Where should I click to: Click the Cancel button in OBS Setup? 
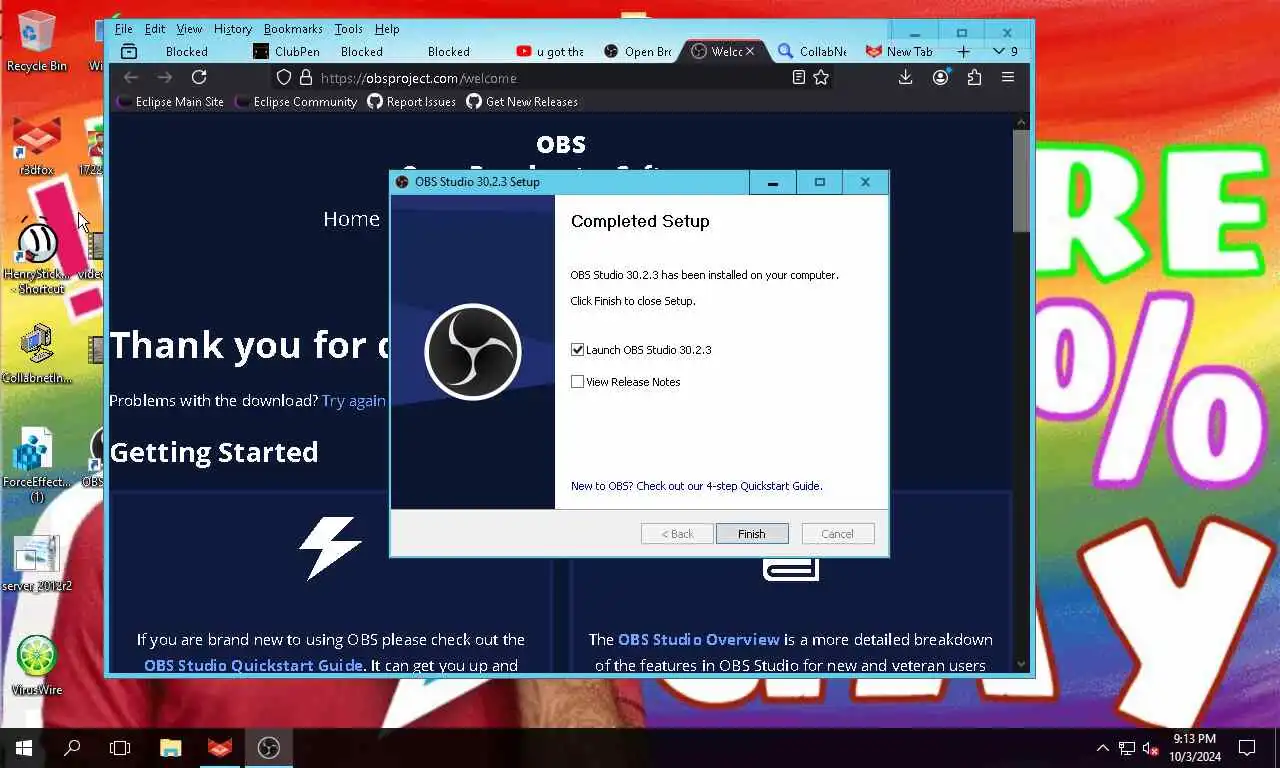(x=838, y=534)
